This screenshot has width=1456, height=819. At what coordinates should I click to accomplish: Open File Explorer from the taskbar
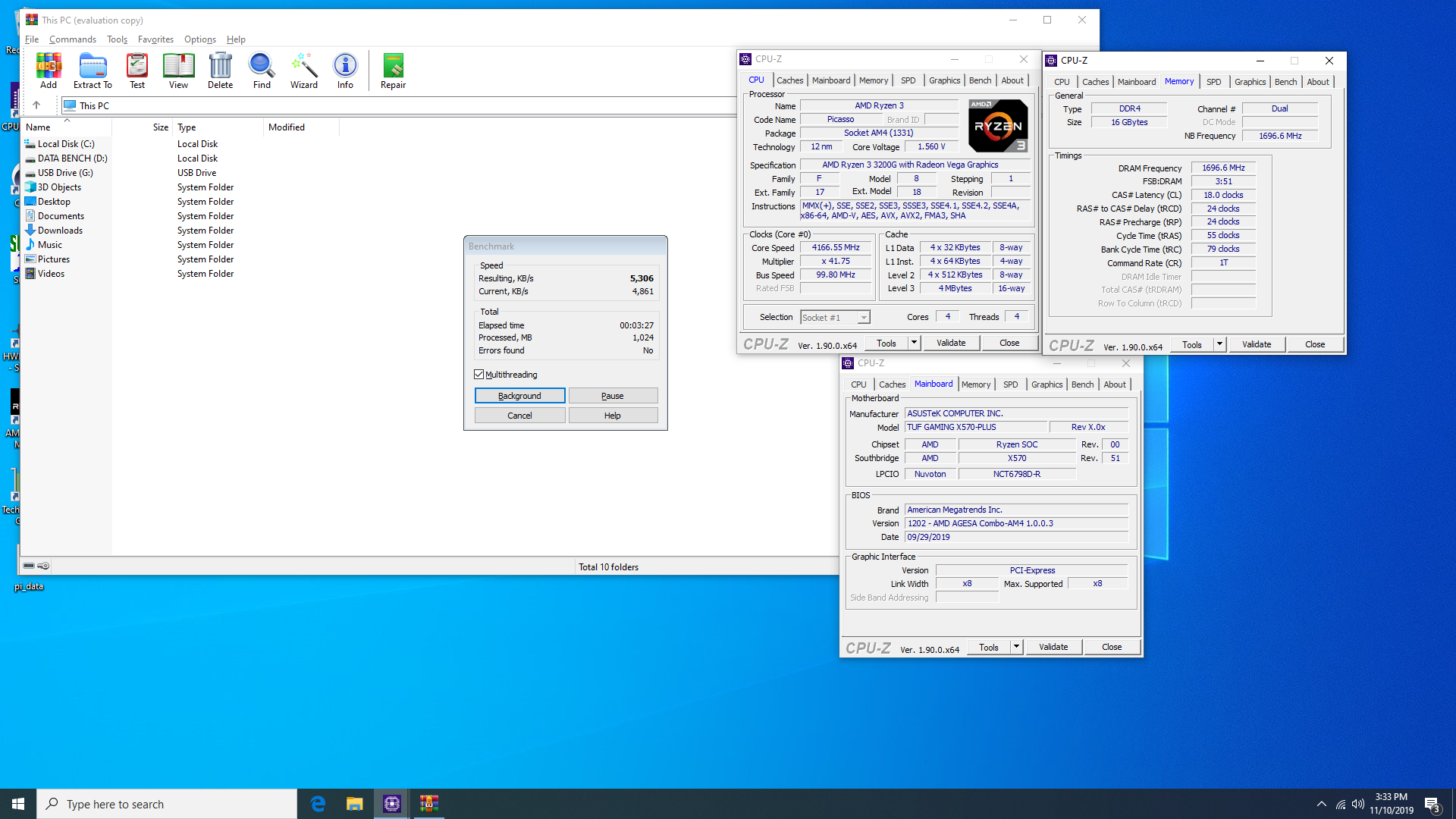tap(354, 804)
